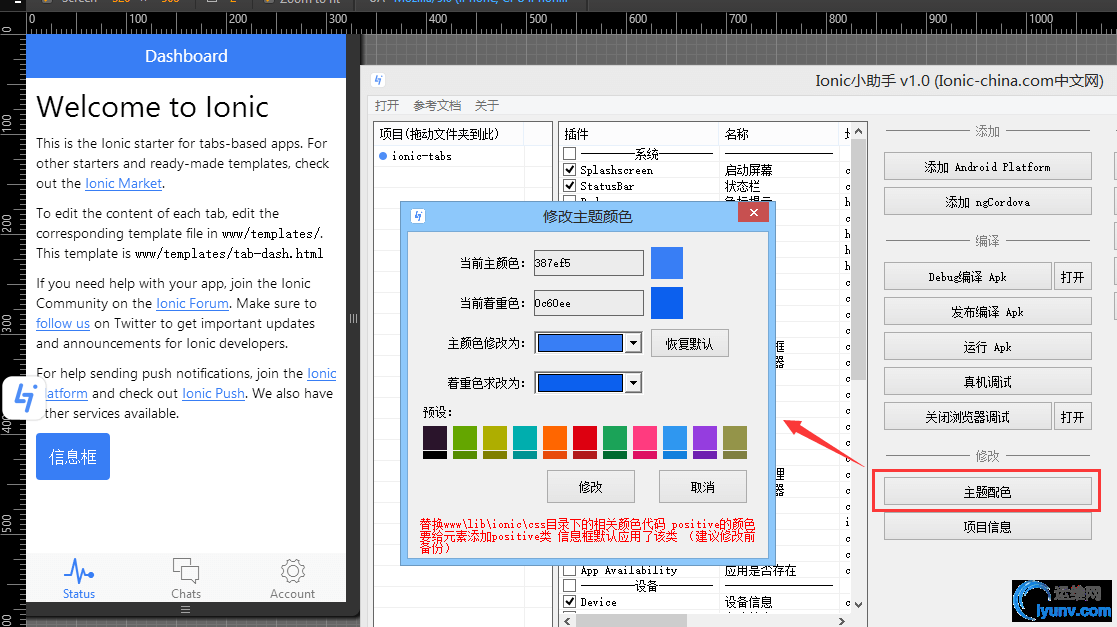This screenshot has width=1117, height=627.
Task: Close the theme color dialog
Action: [754, 212]
